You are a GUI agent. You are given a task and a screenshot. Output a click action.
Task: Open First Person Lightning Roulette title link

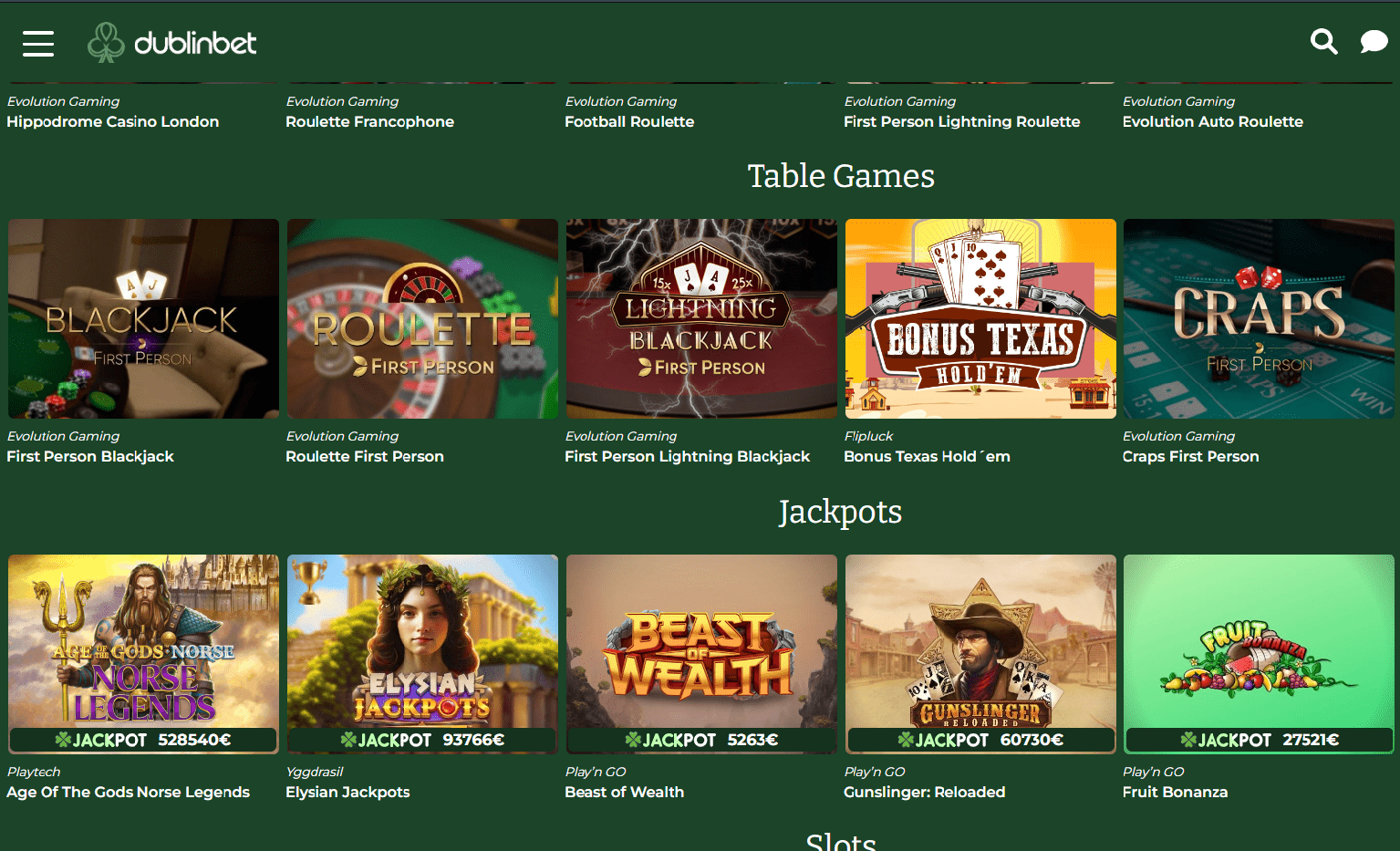coord(961,121)
